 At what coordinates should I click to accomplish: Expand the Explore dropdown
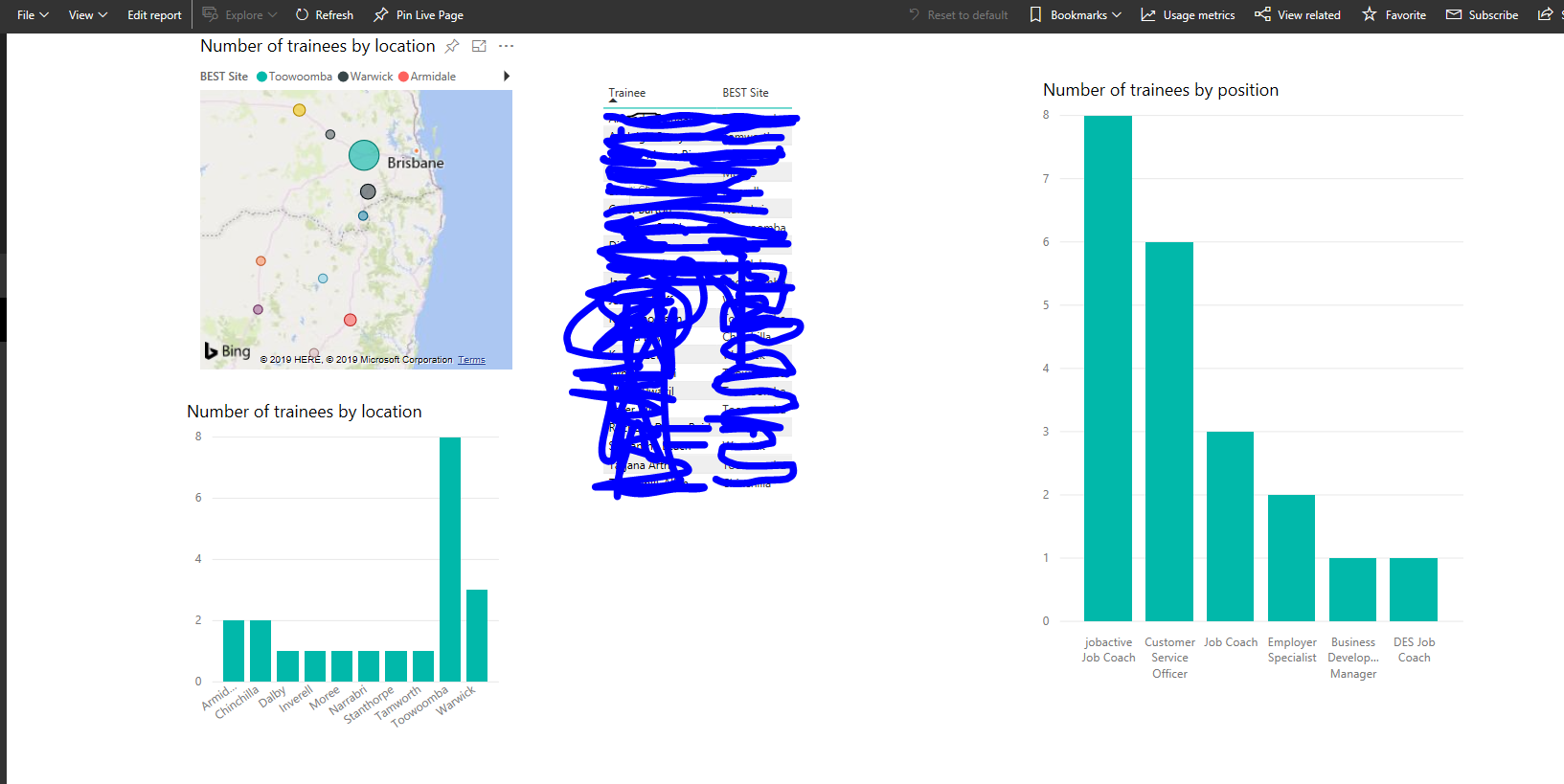[x=239, y=15]
